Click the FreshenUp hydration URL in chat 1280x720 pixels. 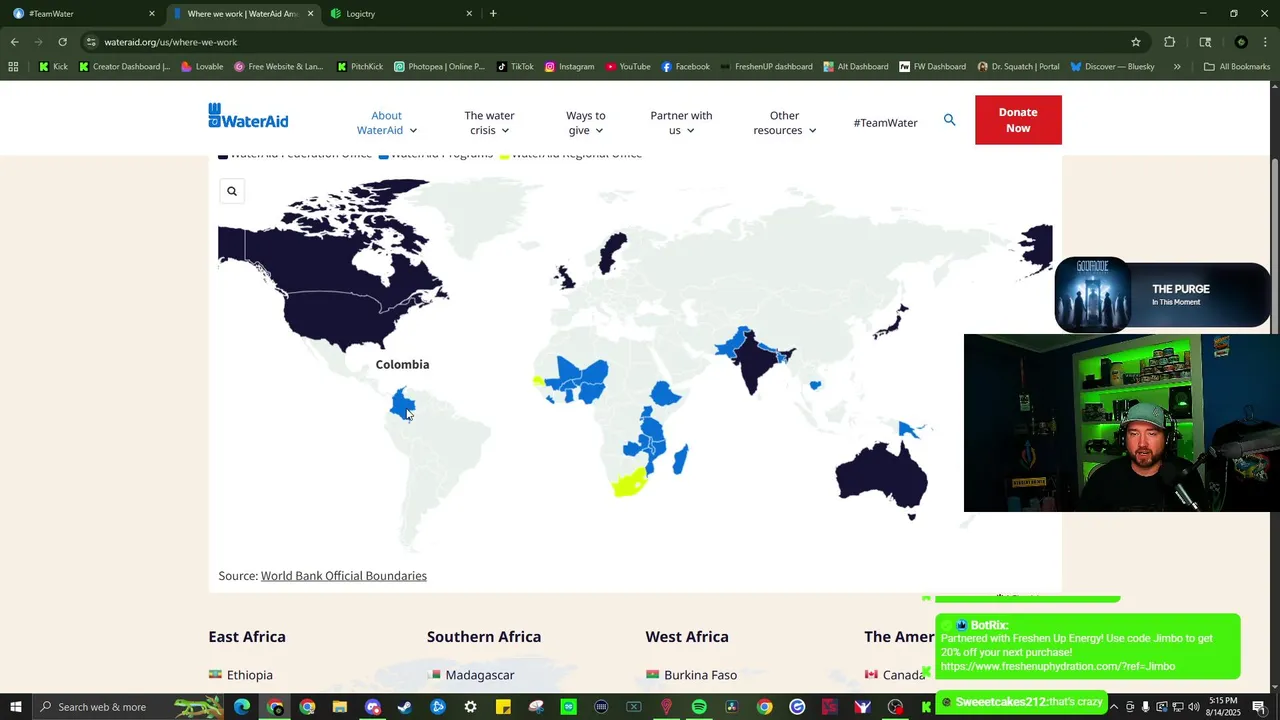pyautogui.click(x=1058, y=666)
